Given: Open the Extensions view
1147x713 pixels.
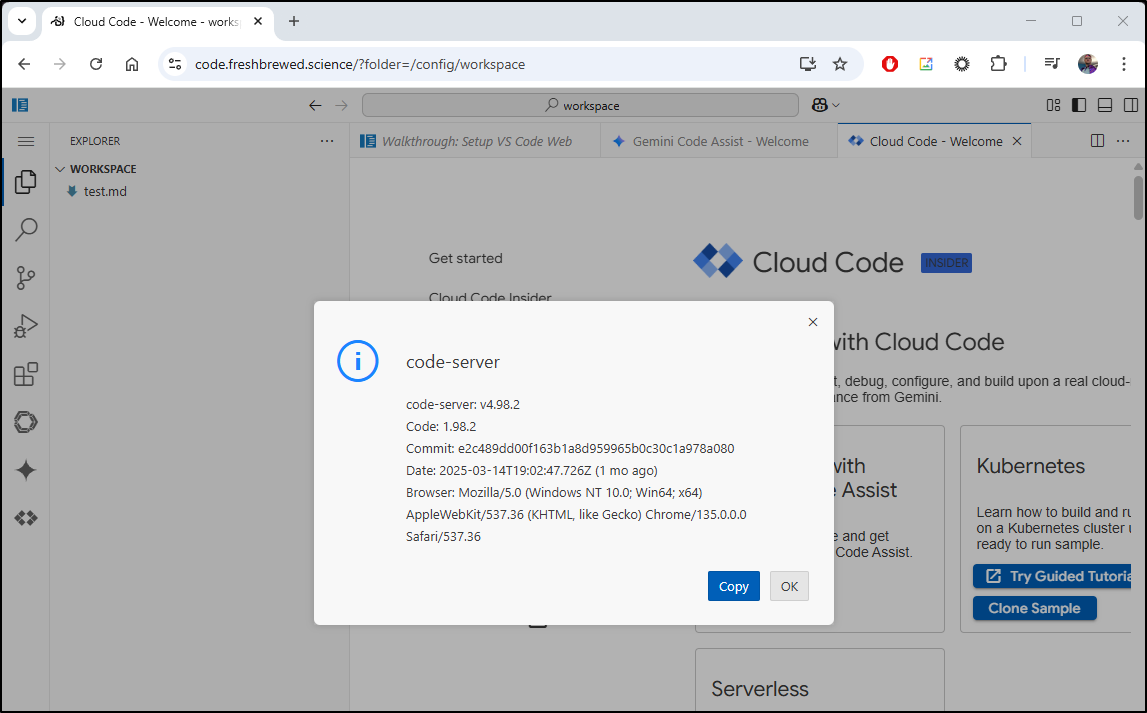Looking at the screenshot, I should (26, 374).
